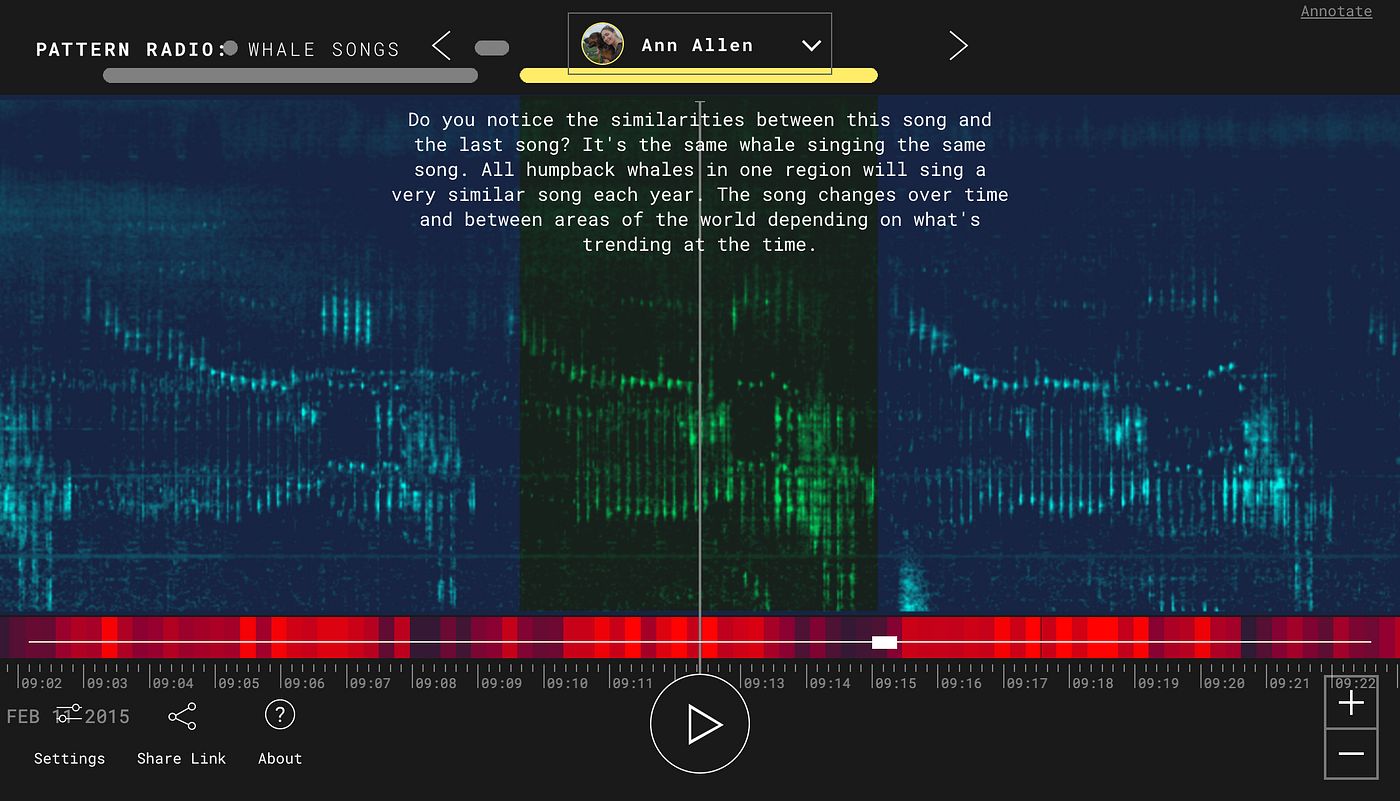The image size is (1400, 801).
Task: Jump to 09:13 on the time ruler
Action: pos(763,683)
